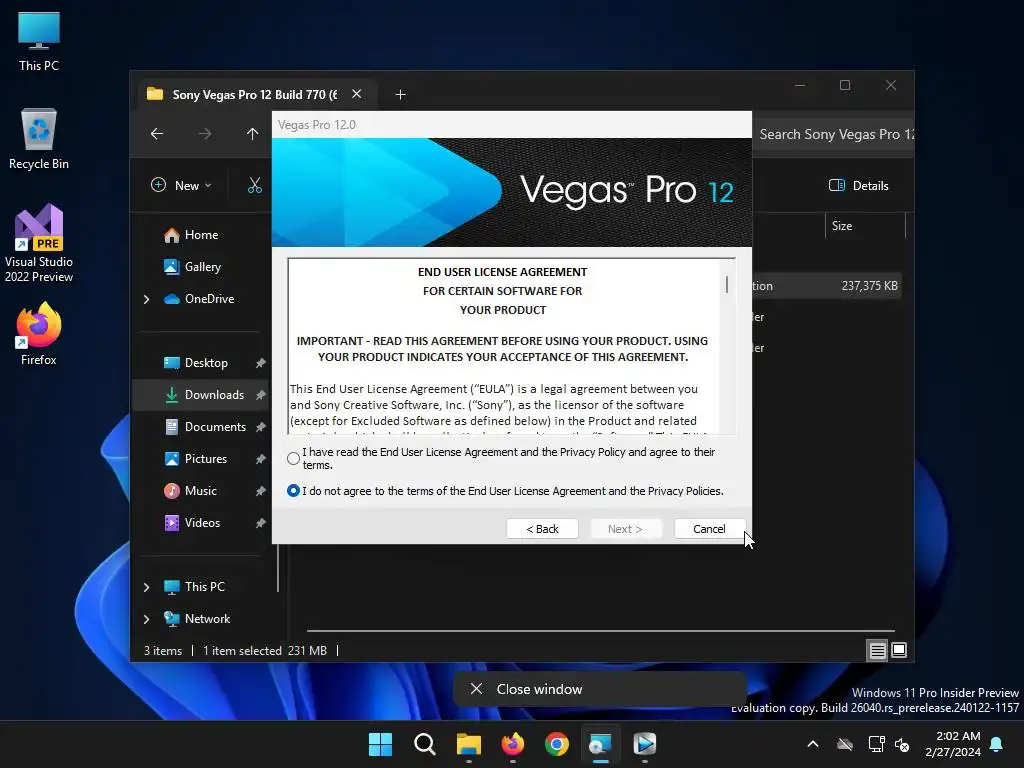Click the horizontal scrollbar in Explorer
This screenshot has width=1024, height=768.
[x=601, y=632]
